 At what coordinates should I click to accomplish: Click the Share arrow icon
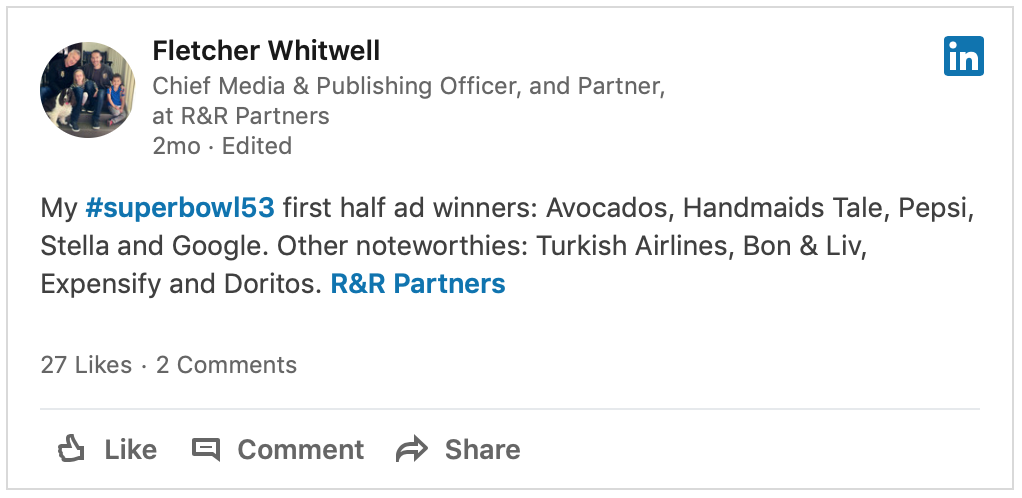pyautogui.click(x=412, y=450)
